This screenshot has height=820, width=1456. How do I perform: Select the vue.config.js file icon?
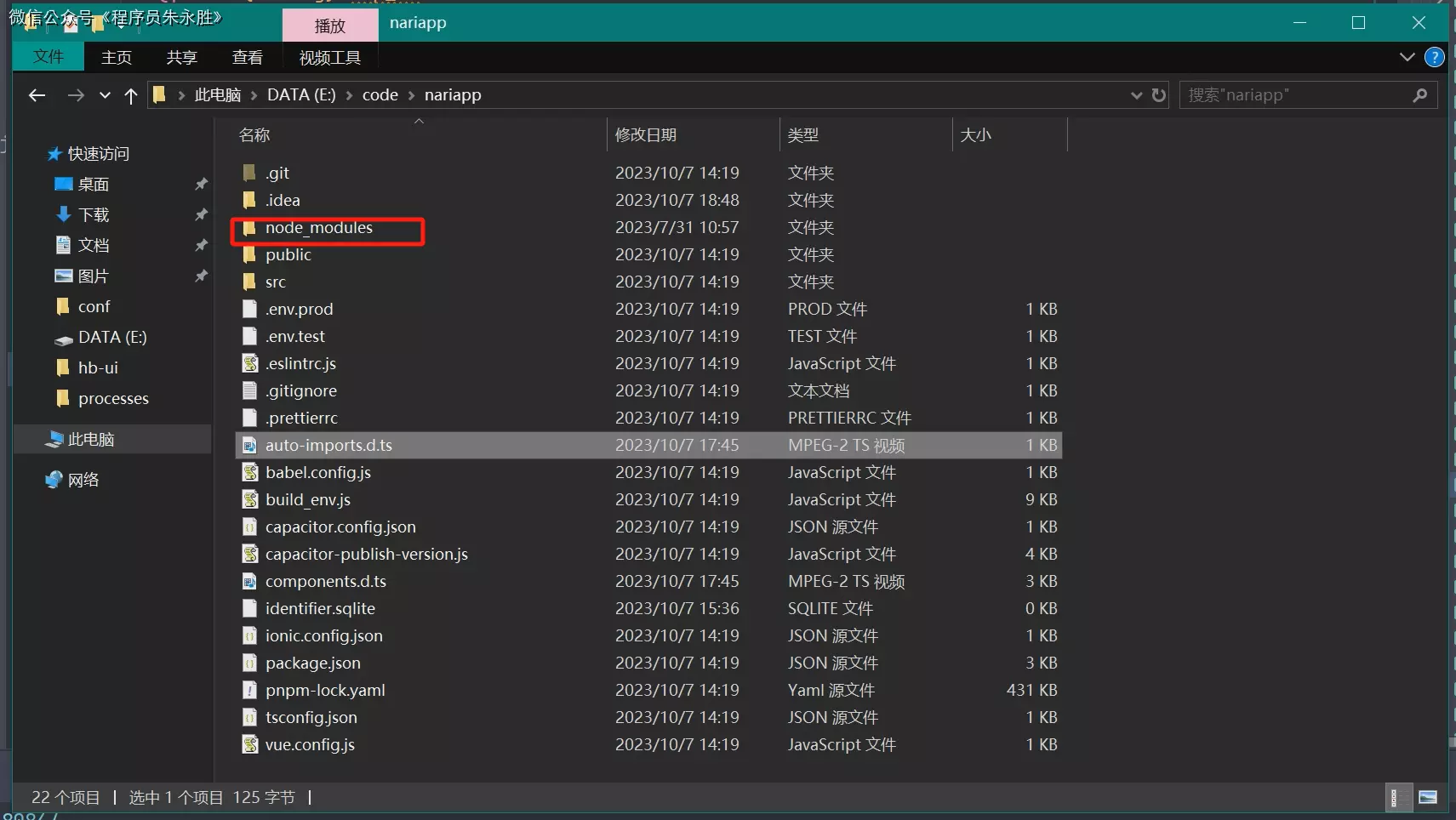click(x=250, y=745)
